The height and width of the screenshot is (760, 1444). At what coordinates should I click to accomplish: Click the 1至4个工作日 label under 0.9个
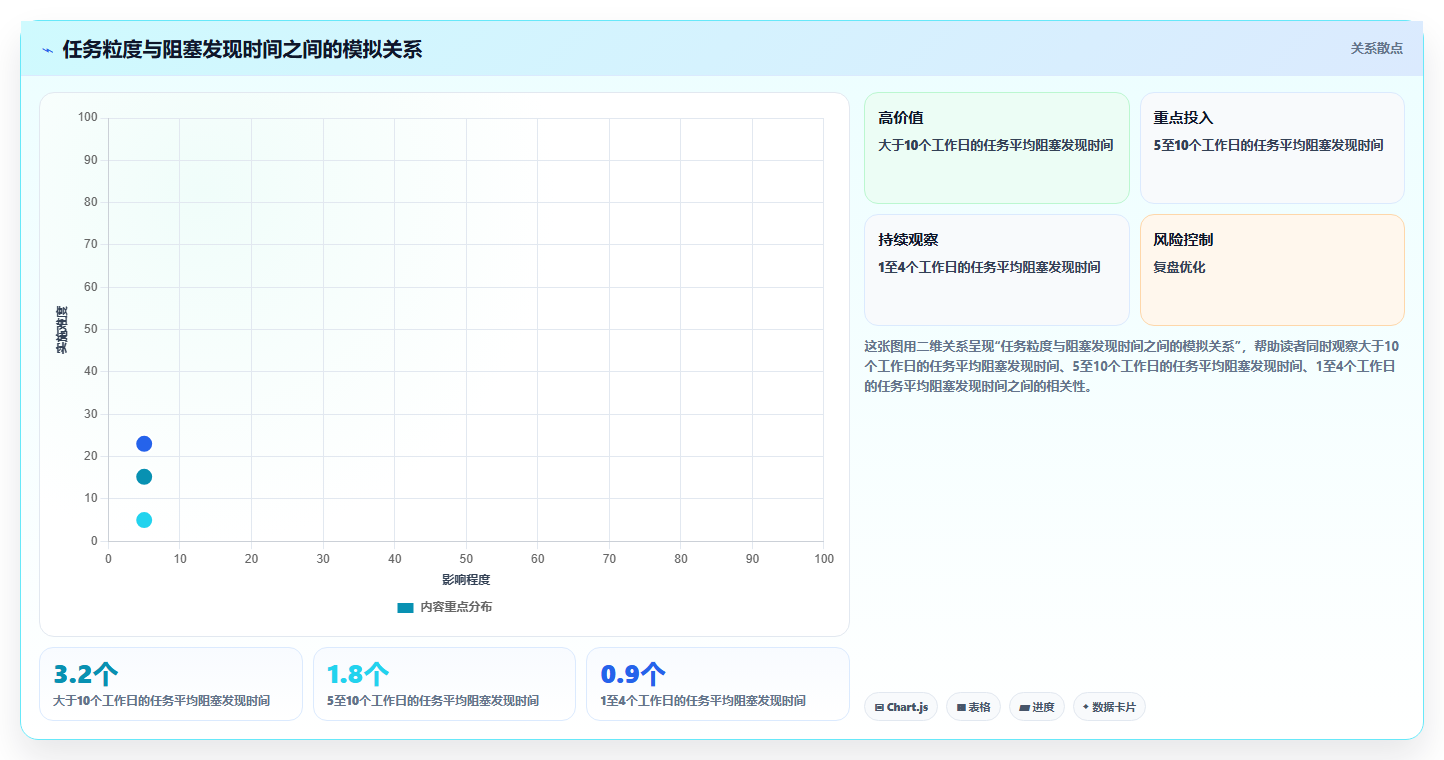pos(703,701)
